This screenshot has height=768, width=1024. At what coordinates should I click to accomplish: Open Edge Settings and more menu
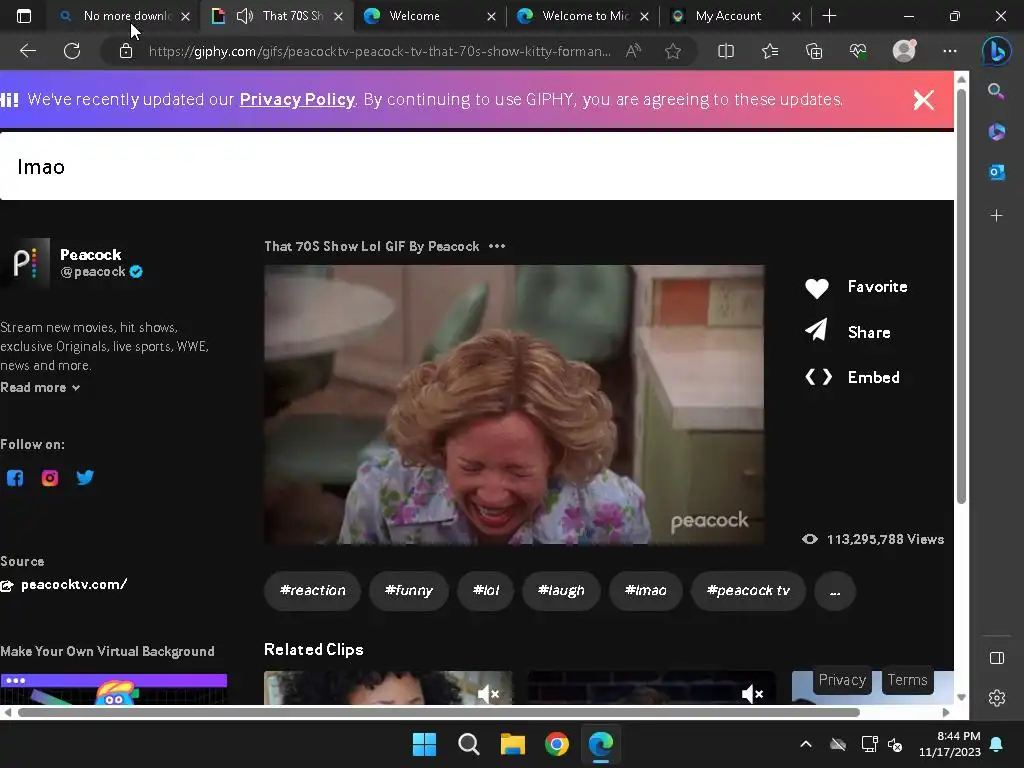point(950,51)
